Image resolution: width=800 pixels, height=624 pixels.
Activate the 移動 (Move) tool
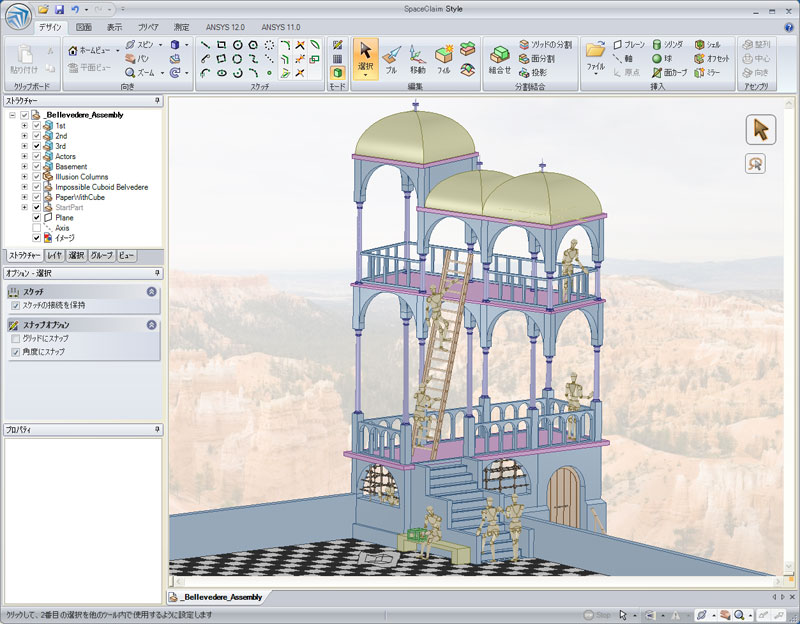(417, 58)
